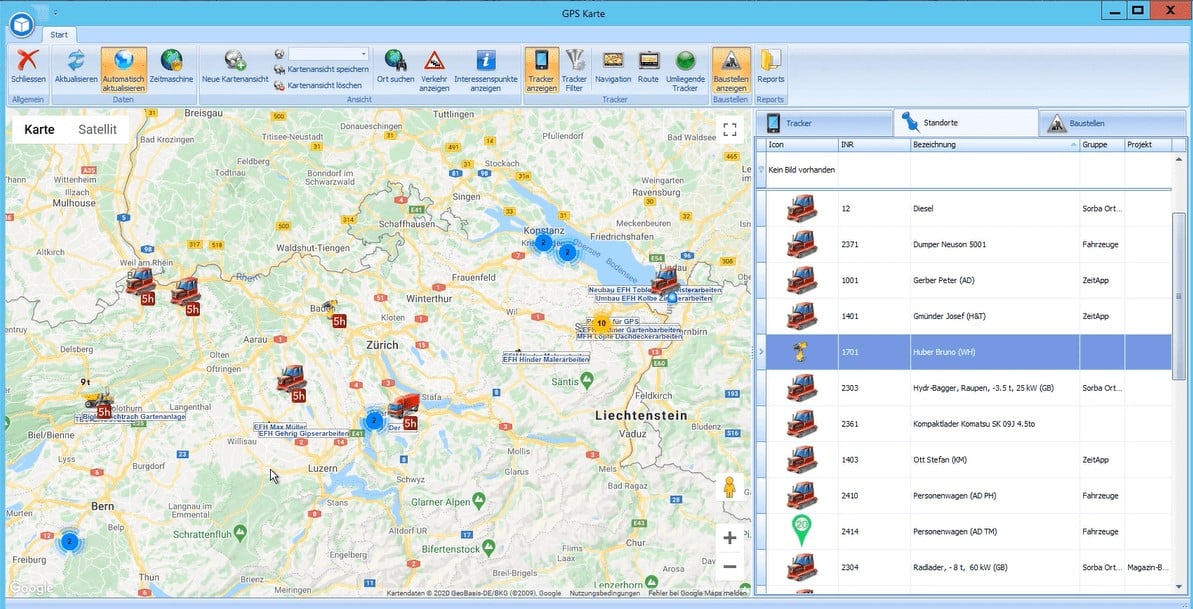The width and height of the screenshot is (1193, 609).
Task: Click the Schliessen red X icon
Action: click(28, 61)
